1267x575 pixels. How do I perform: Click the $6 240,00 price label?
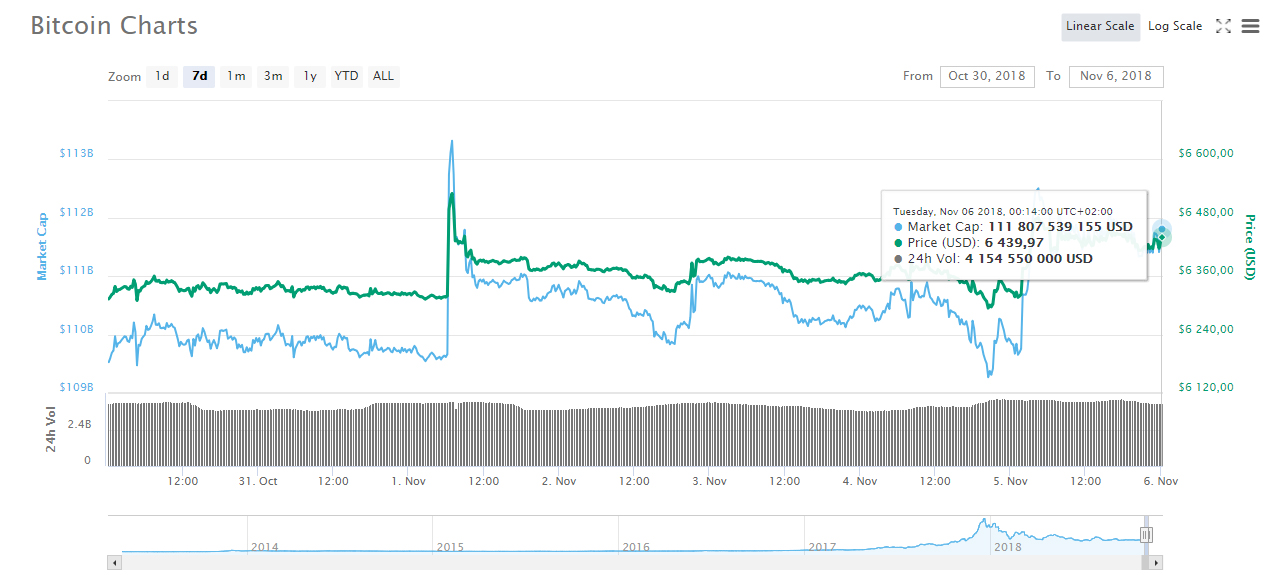1205,329
